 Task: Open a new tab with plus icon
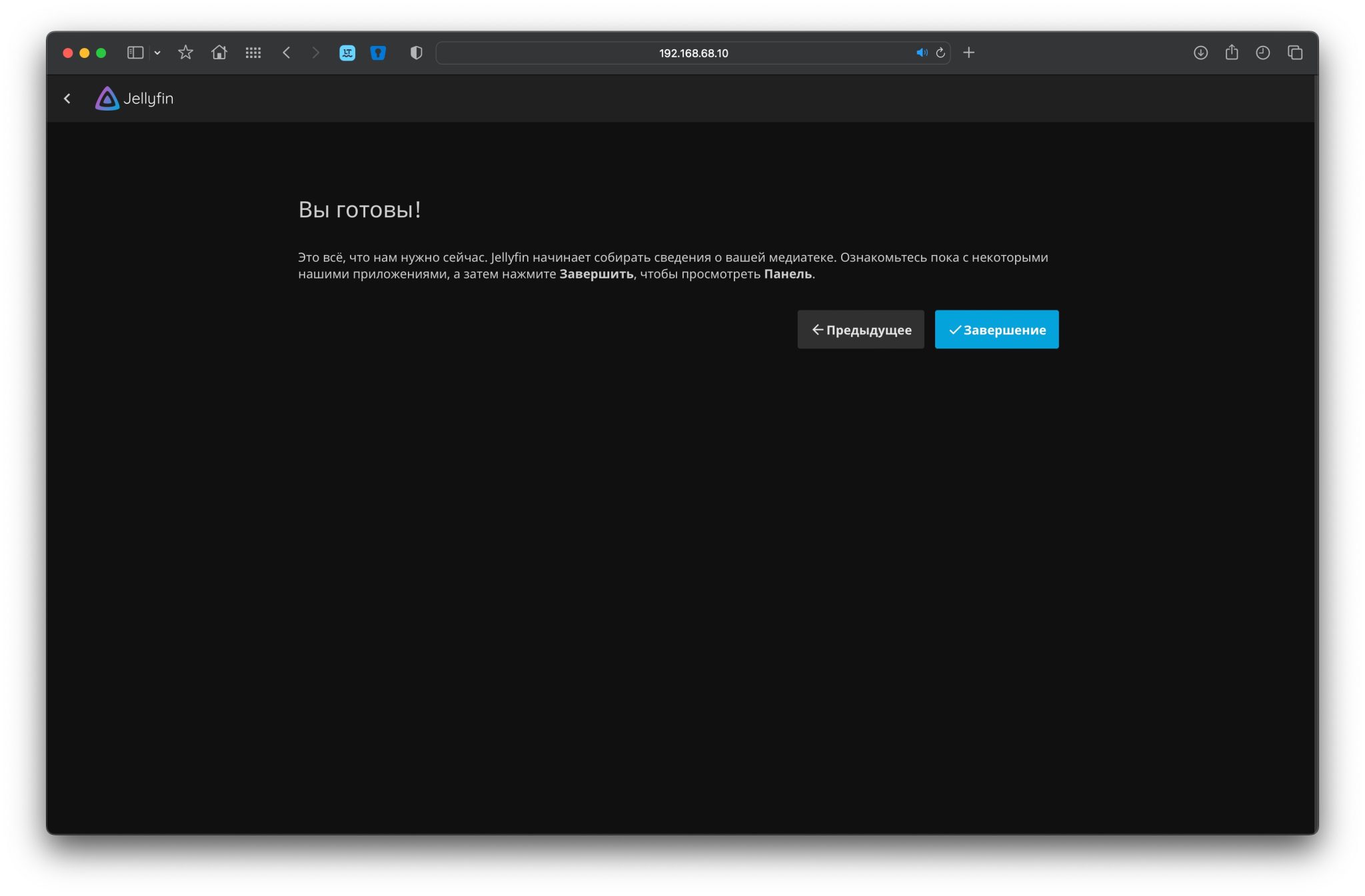point(969,53)
